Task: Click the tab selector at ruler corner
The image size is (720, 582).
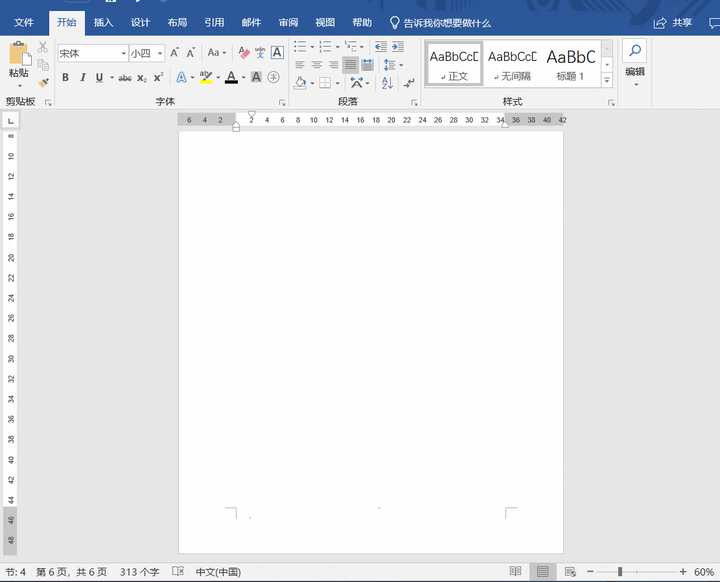Action: click(x=11, y=121)
